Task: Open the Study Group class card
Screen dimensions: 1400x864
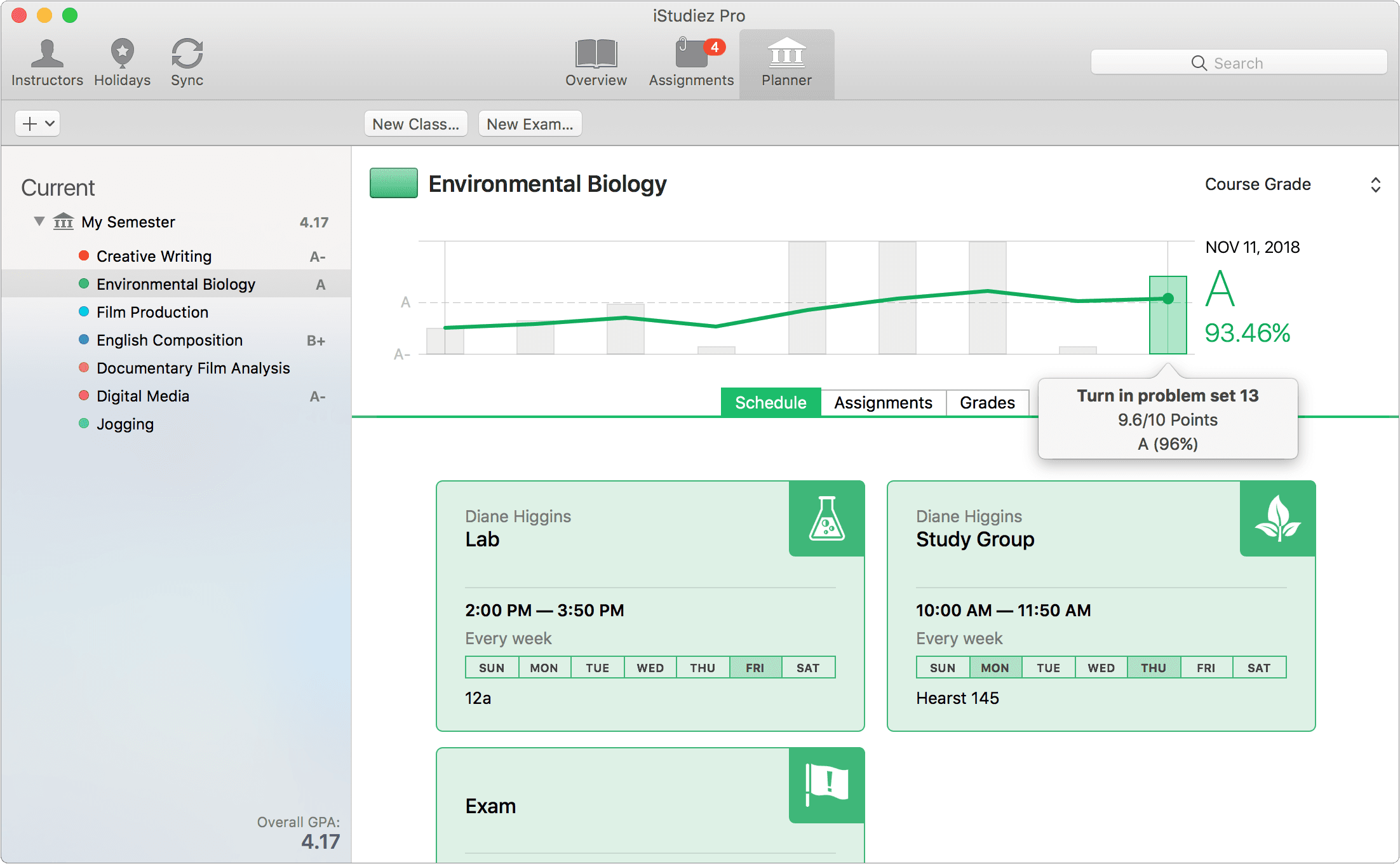Action: (x=1101, y=606)
